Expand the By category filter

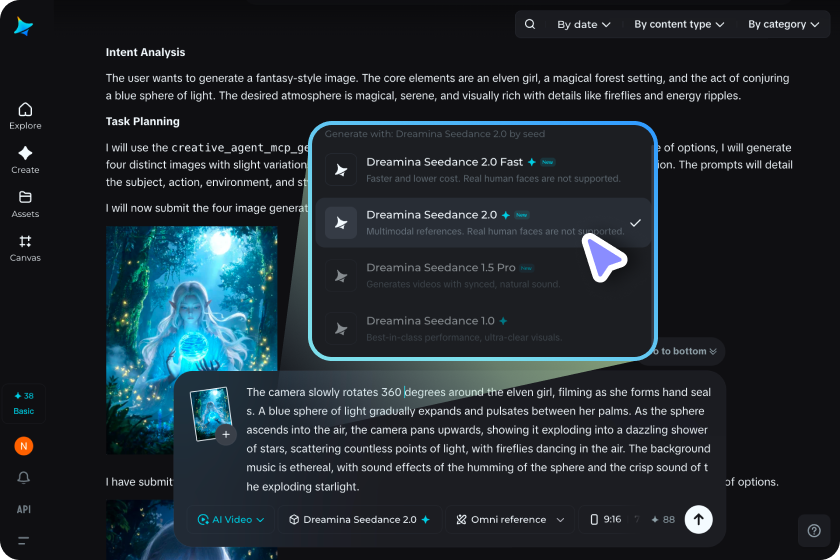click(x=783, y=24)
